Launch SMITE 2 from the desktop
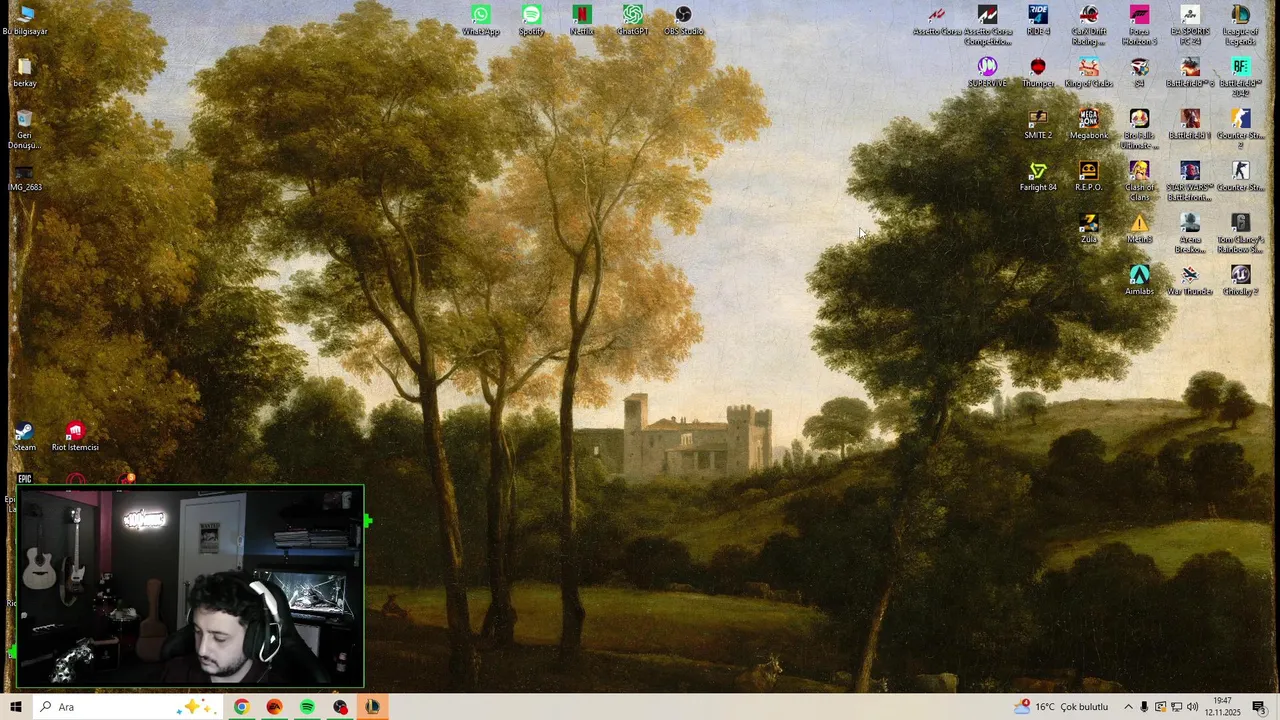Screen dimensions: 1280x720 click(x=1038, y=124)
